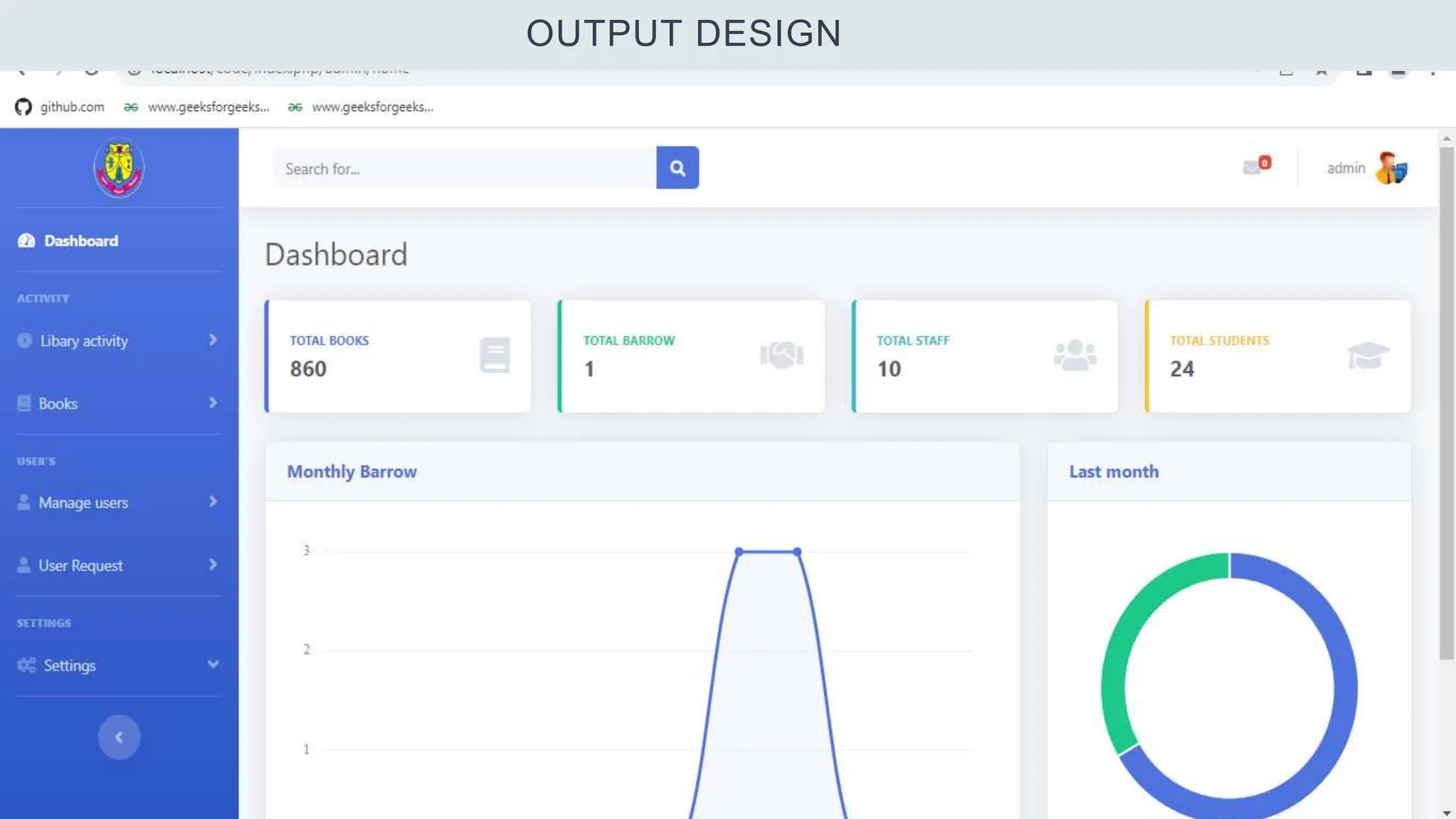The image size is (1456, 819).
Task: Click the scrollbar down arrow
Action: [1447, 813]
